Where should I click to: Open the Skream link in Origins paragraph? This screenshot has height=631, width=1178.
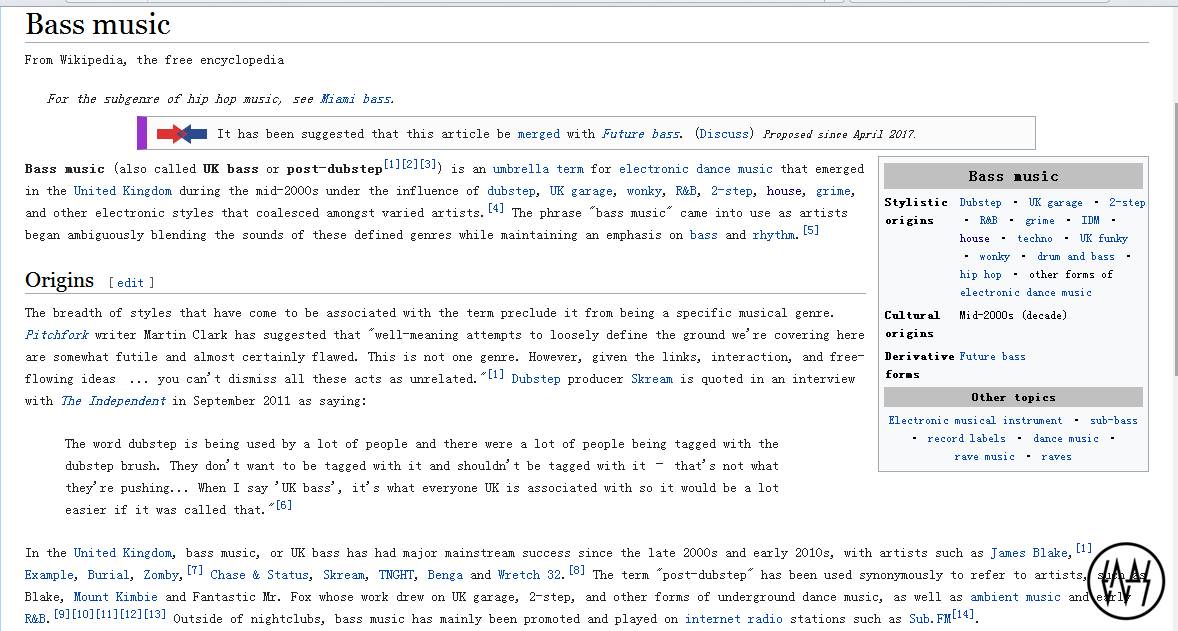651,379
